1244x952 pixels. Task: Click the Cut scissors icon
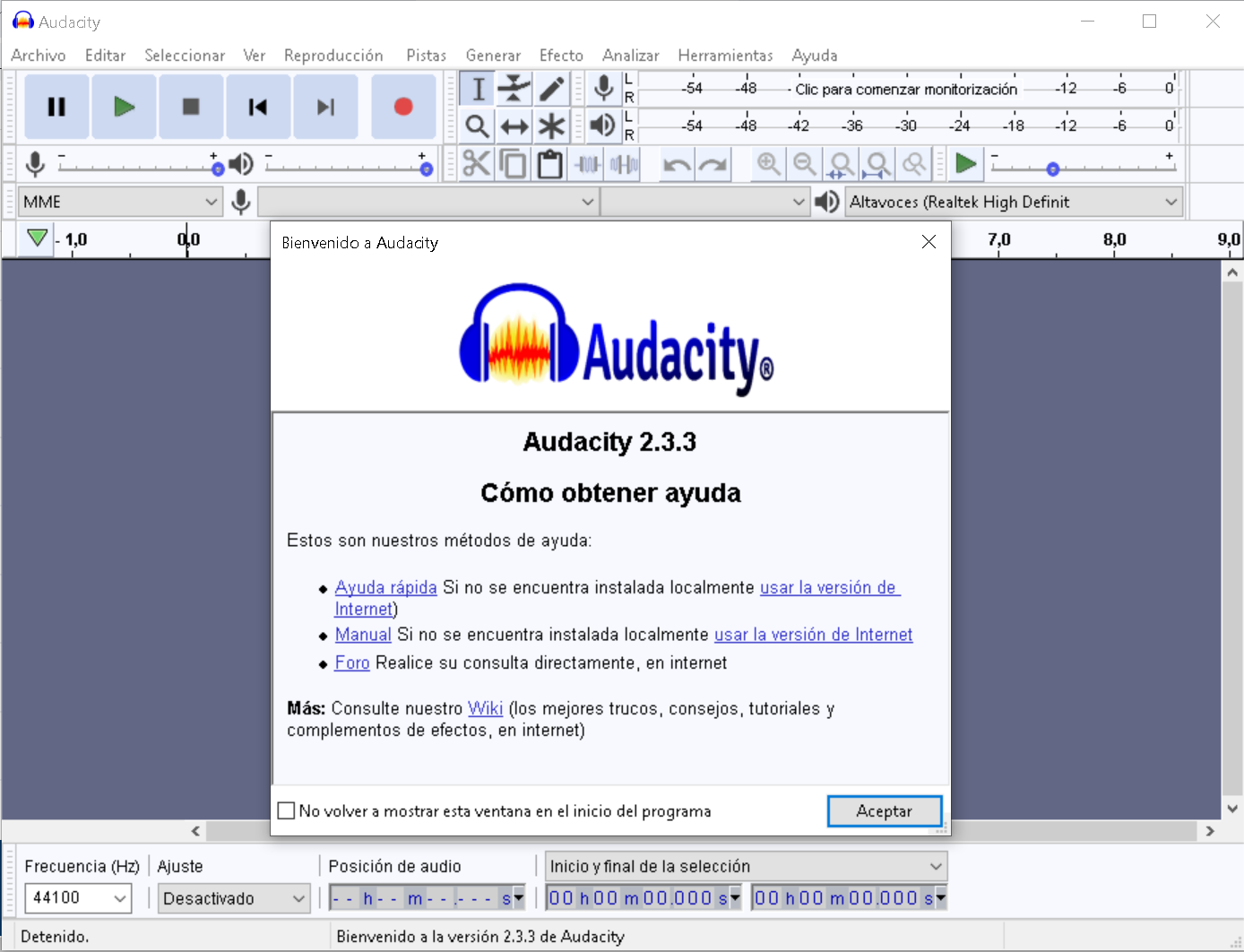[x=477, y=164]
